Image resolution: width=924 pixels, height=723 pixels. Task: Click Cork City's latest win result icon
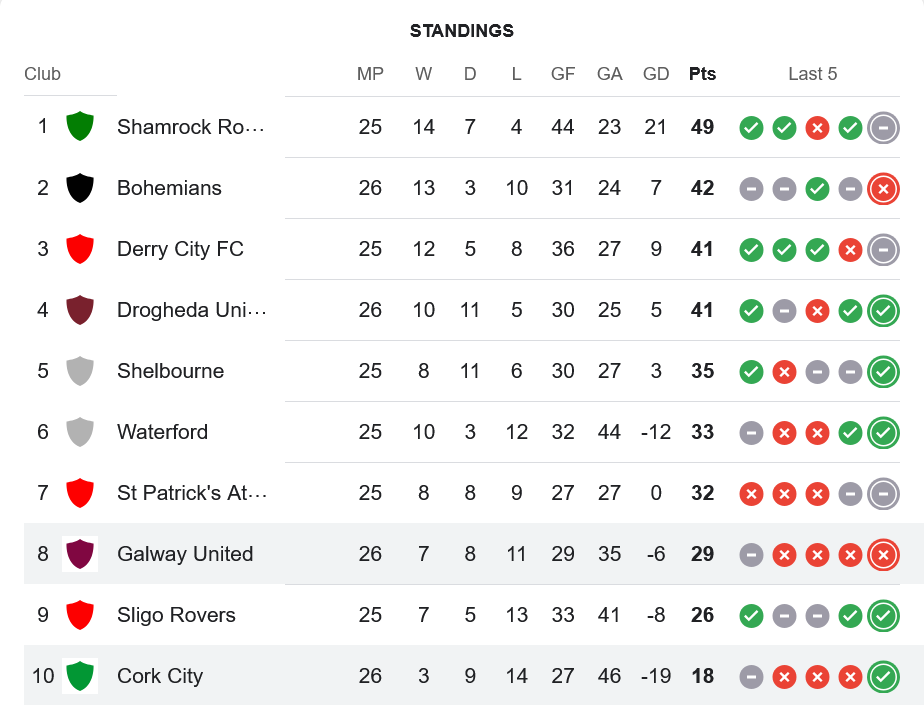[882, 676]
